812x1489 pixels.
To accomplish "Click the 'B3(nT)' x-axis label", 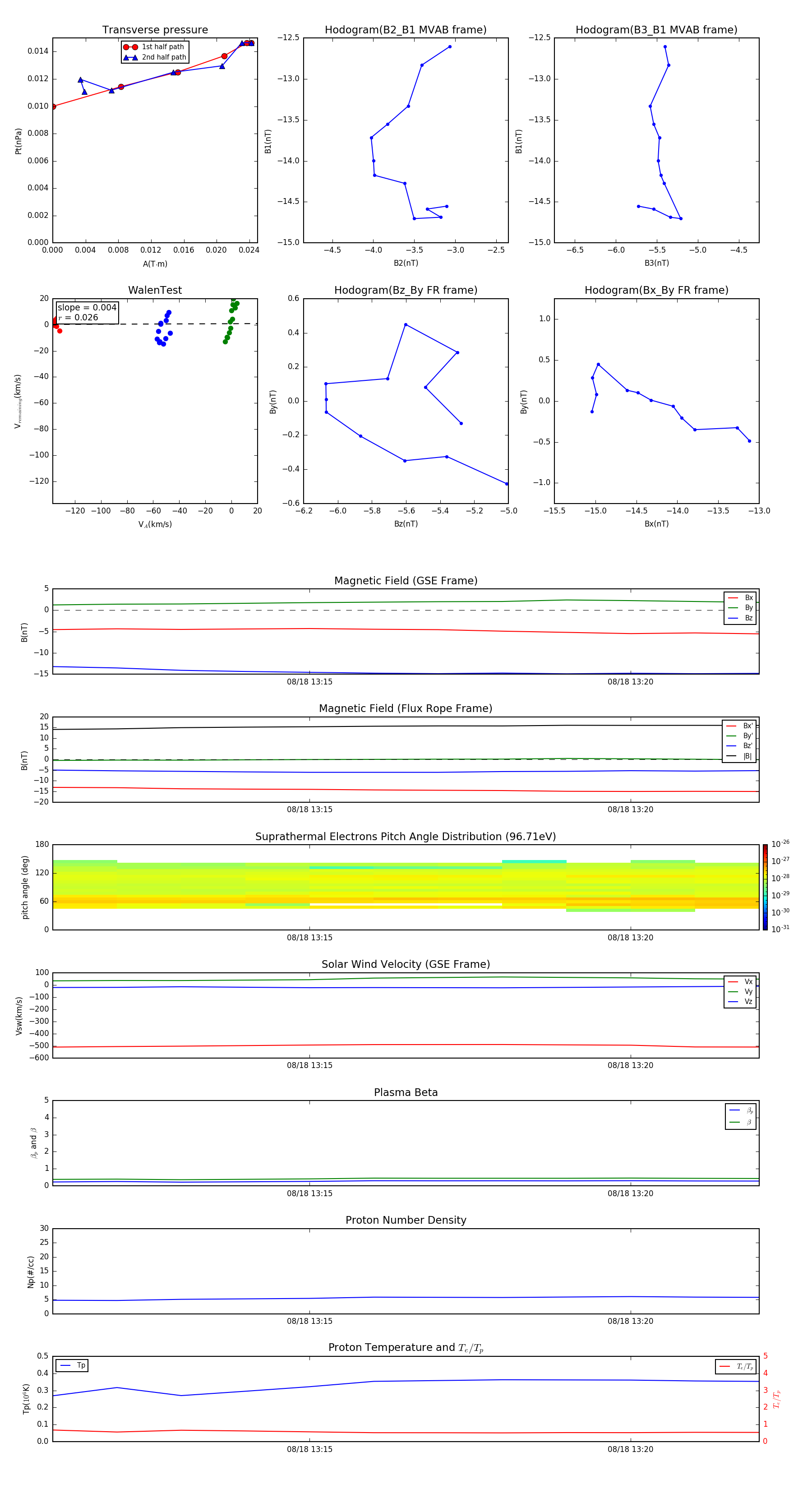I will click(656, 264).
